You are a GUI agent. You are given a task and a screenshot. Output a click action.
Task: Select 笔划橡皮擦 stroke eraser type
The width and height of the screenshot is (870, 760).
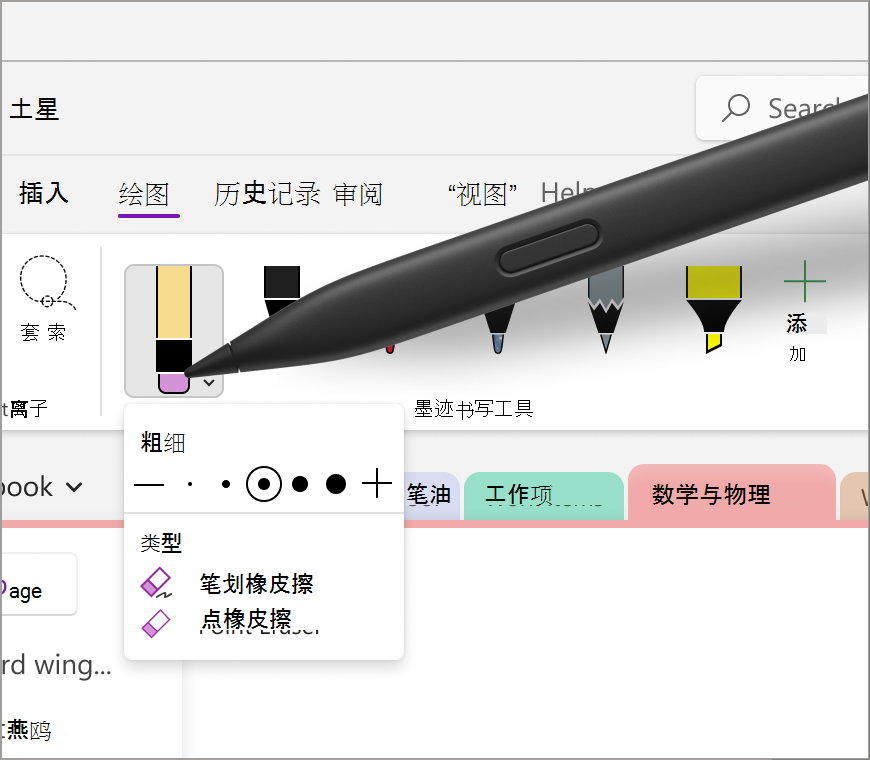tap(256, 584)
